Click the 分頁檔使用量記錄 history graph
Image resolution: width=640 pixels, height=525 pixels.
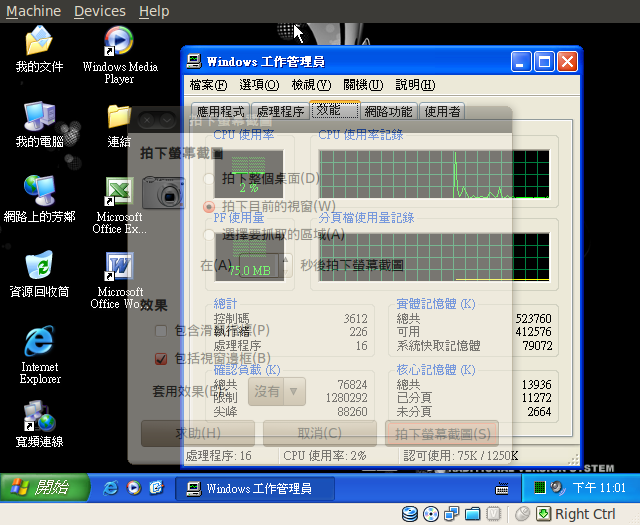434,257
